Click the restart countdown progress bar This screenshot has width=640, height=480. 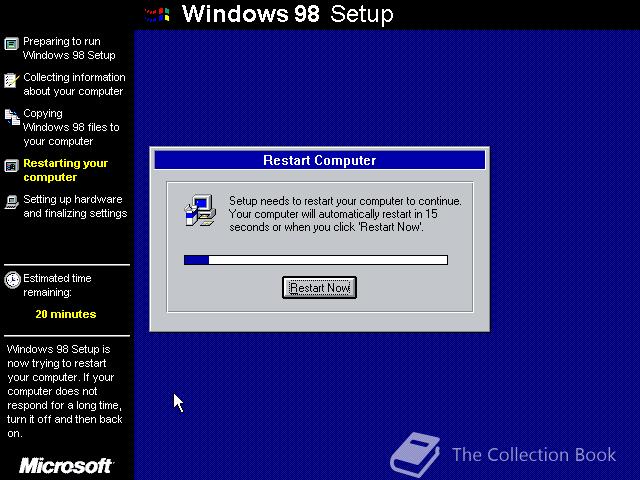pyautogui.click(x=316, y=260)
